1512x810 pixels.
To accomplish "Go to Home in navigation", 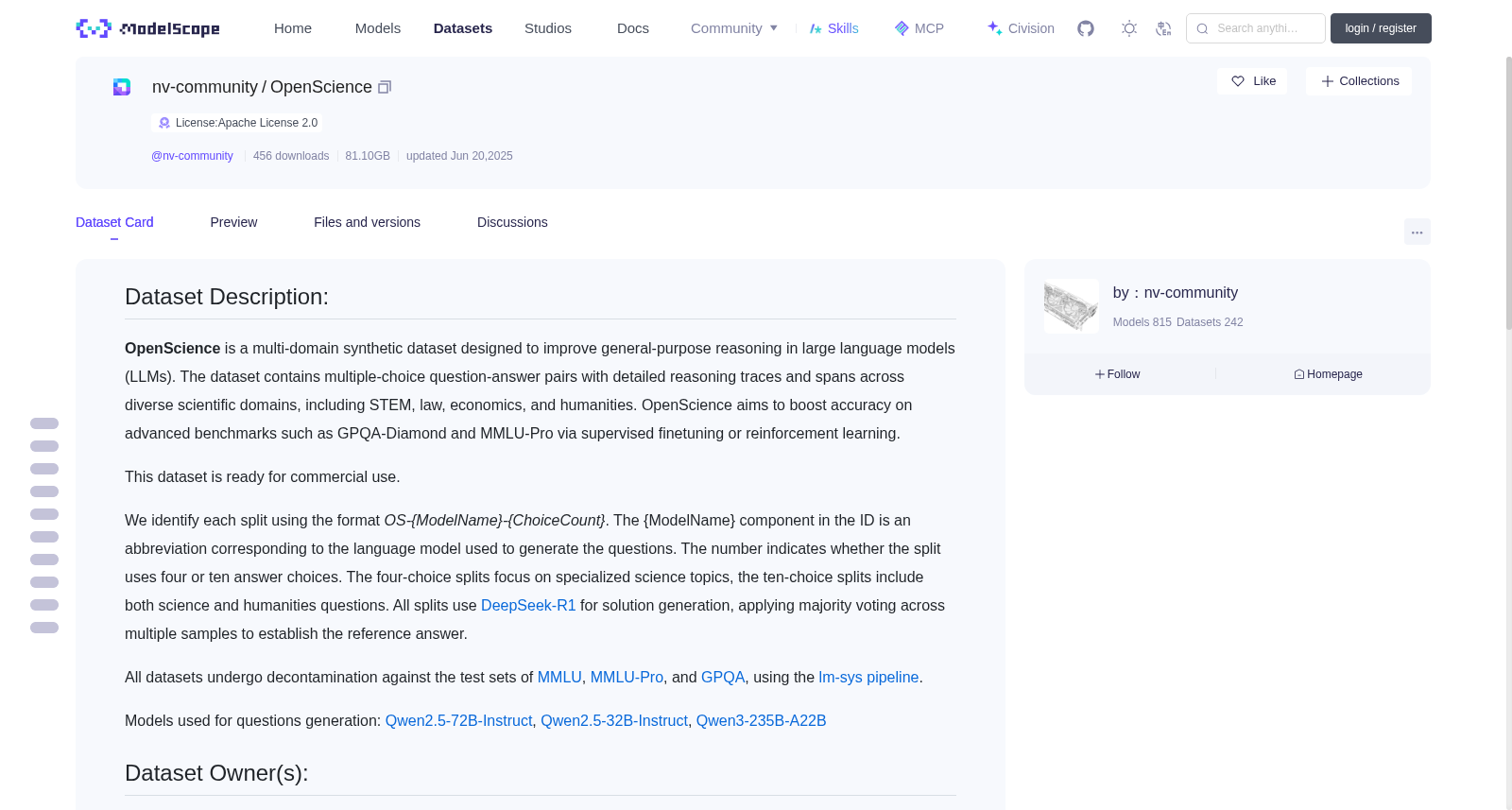I will coord(293,28).
